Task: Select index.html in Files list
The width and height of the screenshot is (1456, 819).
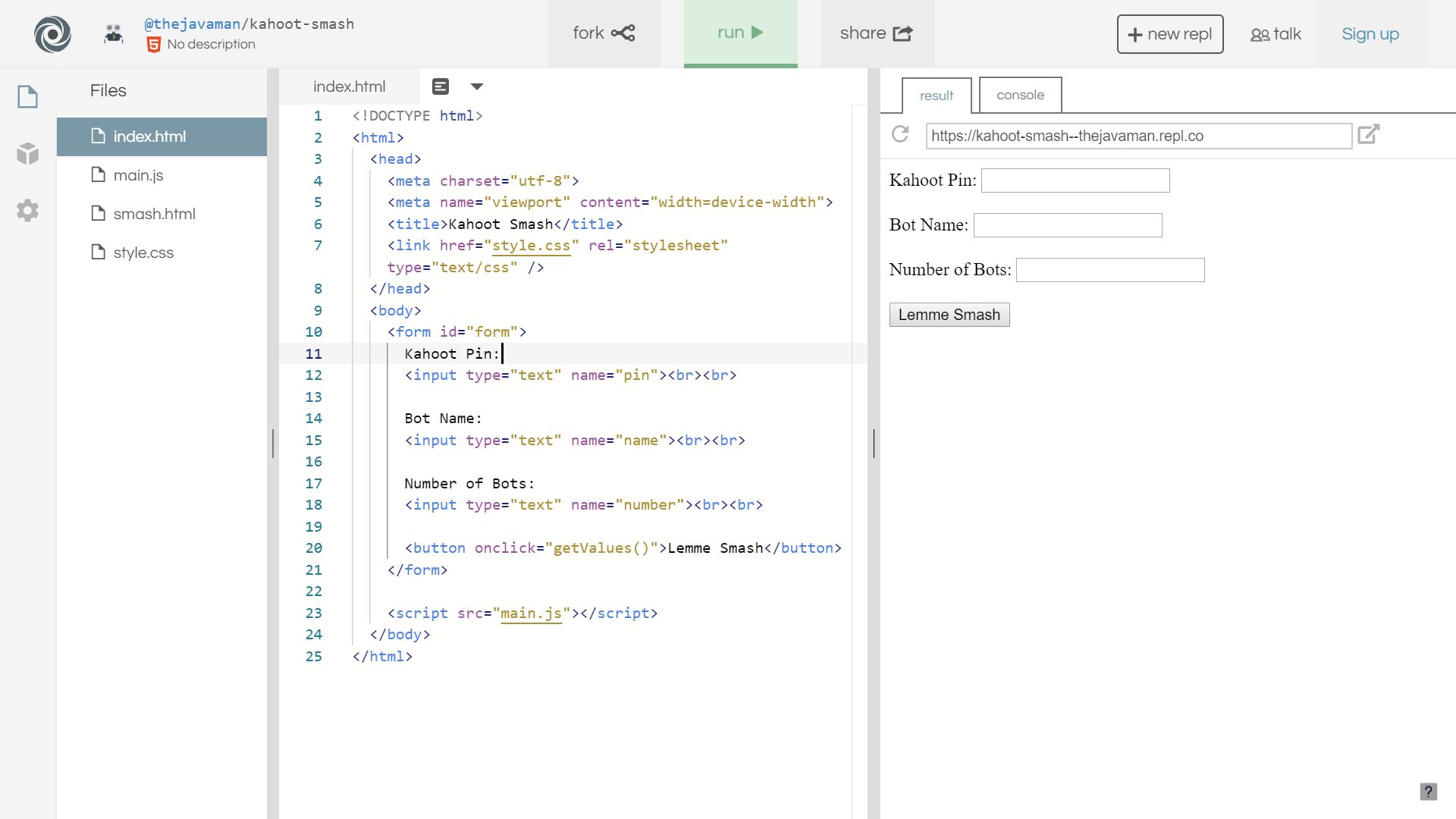Action: tap(162, 136)
